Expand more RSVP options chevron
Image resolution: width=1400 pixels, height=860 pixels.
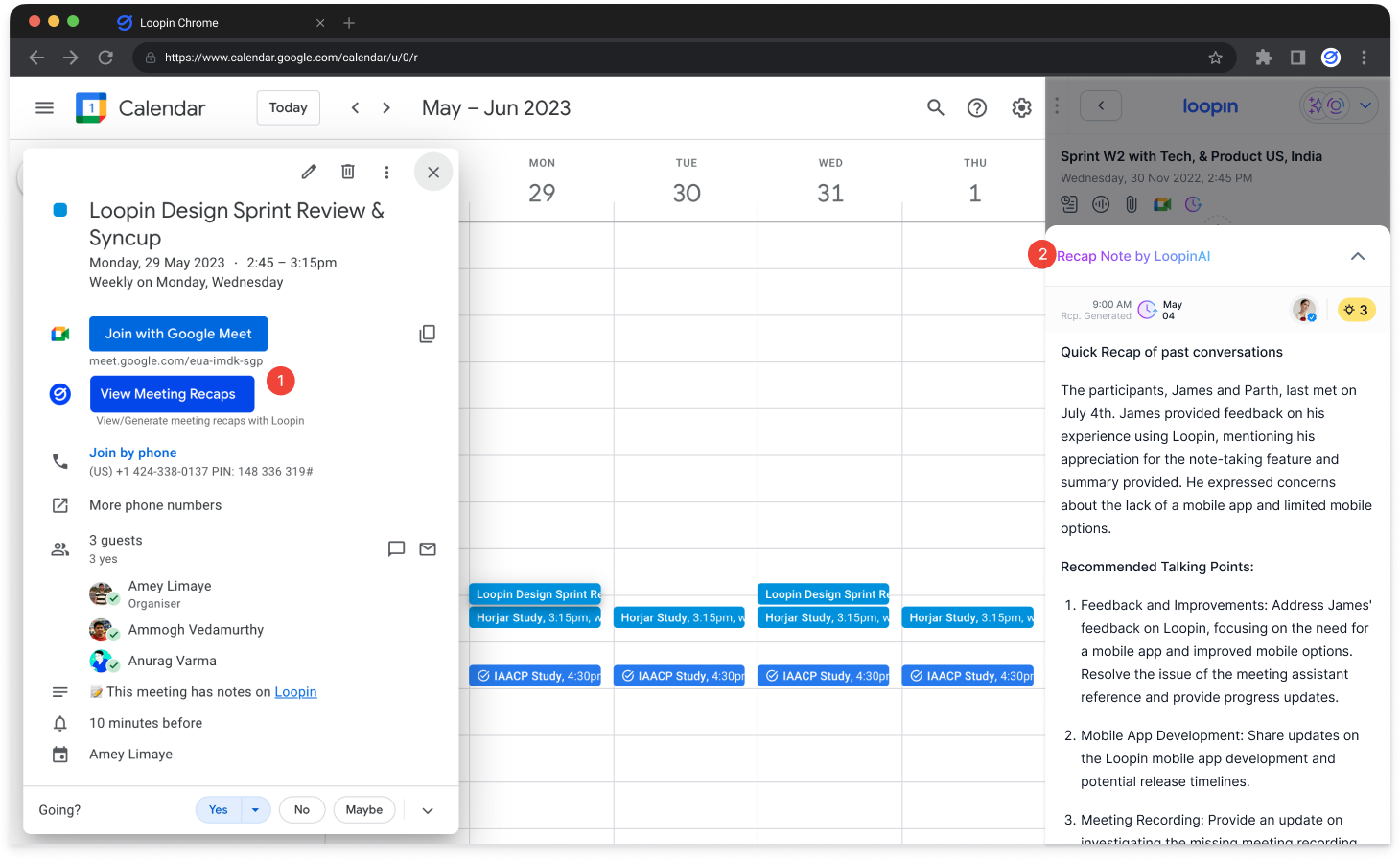point(428,810)
